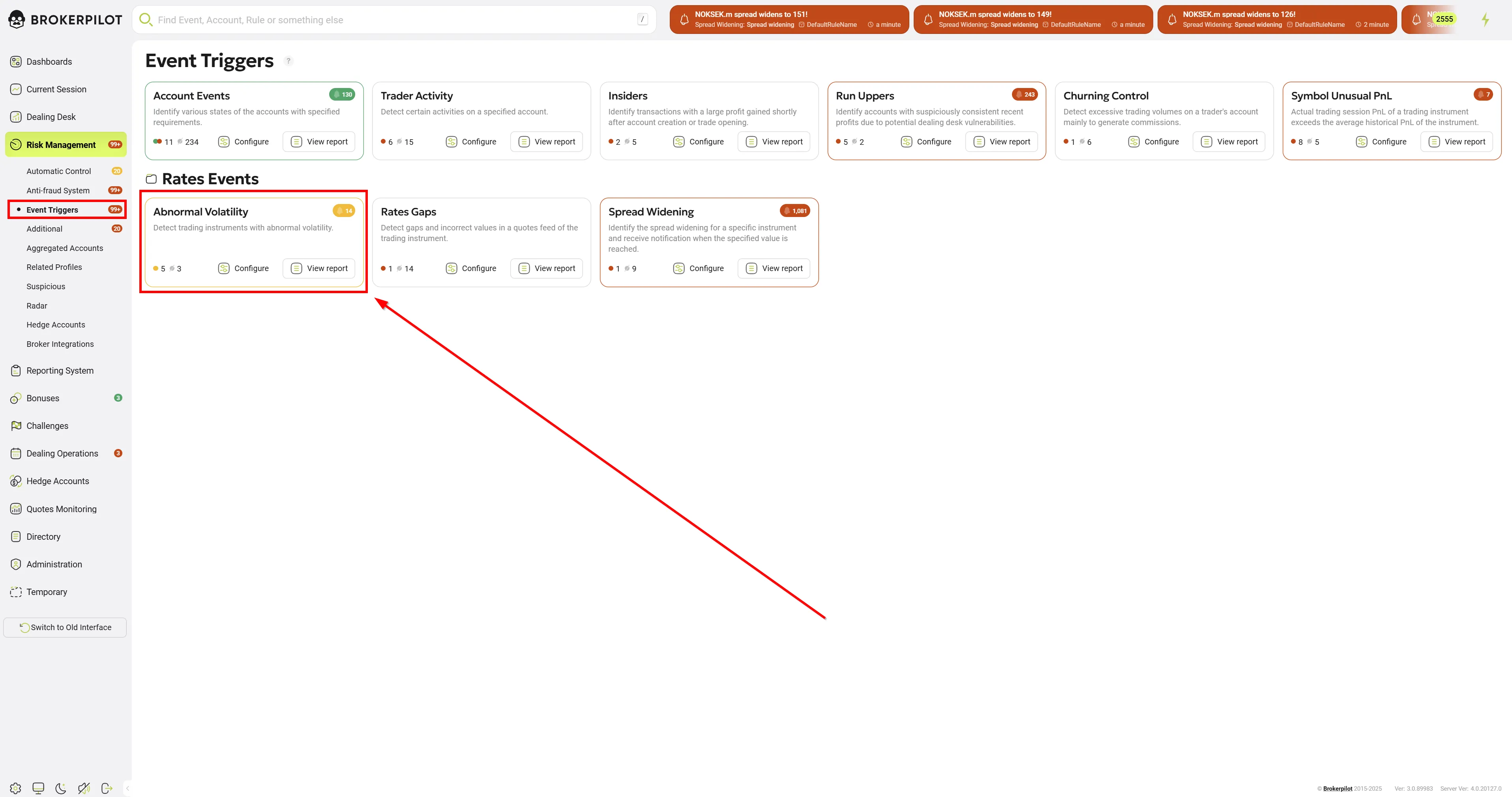The width and height of the screenshot is (1512, 797).
Task: Click the Hedge Accounts coins icon in main menu
Action: pyautogui.click(x=16, y=481)
